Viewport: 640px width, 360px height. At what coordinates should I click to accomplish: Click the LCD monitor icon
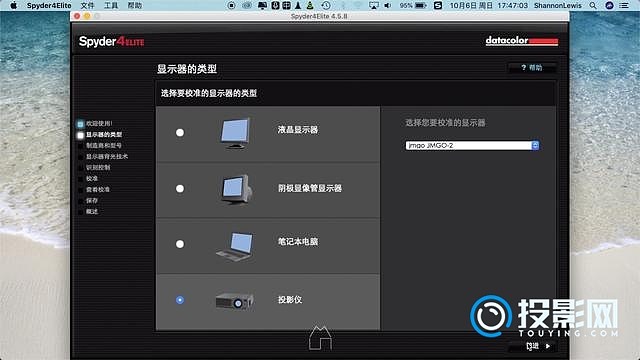pyautogui.click(x=236, y=133)
